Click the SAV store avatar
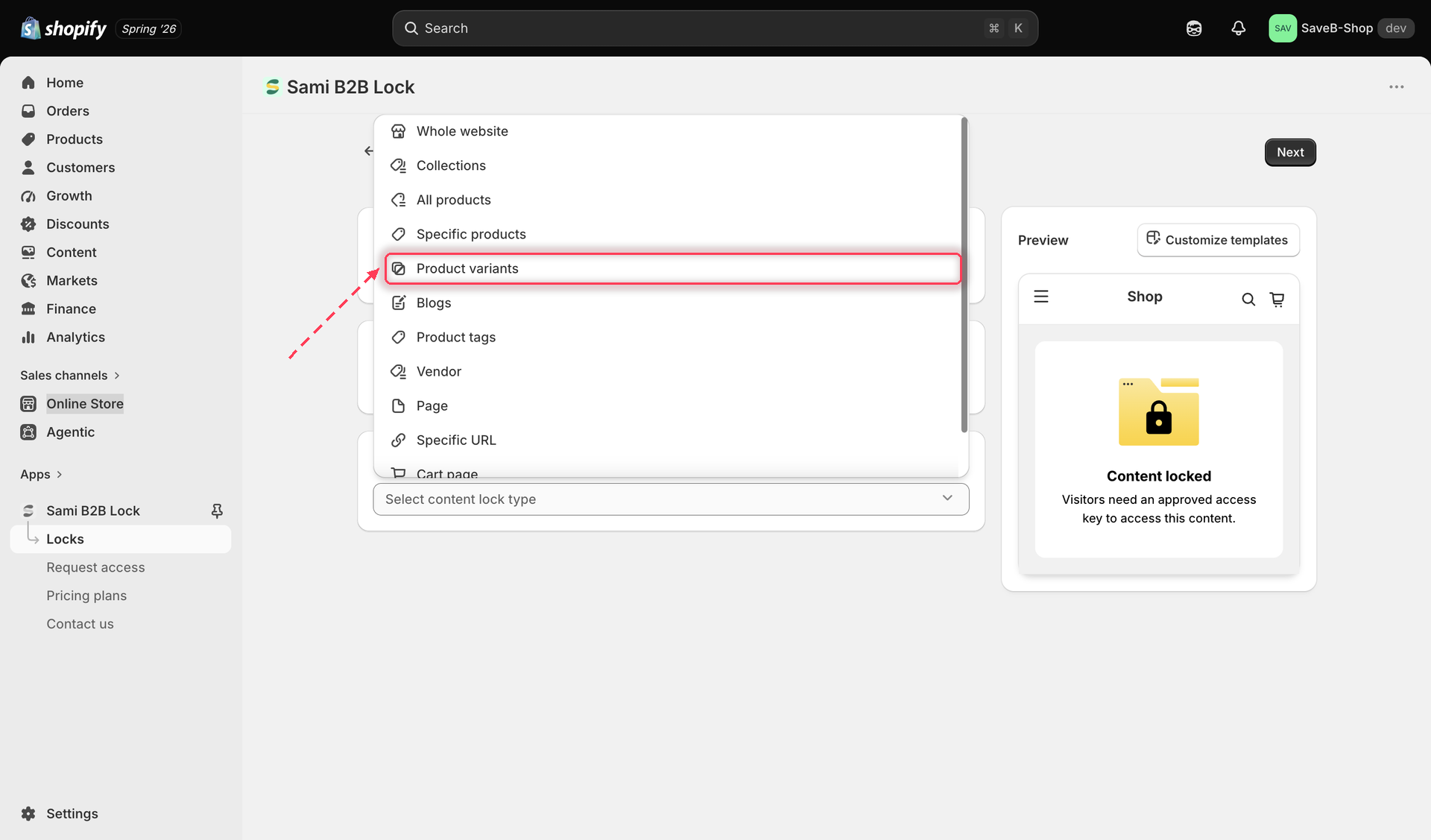1431x840 pixels. point(1283,28)
